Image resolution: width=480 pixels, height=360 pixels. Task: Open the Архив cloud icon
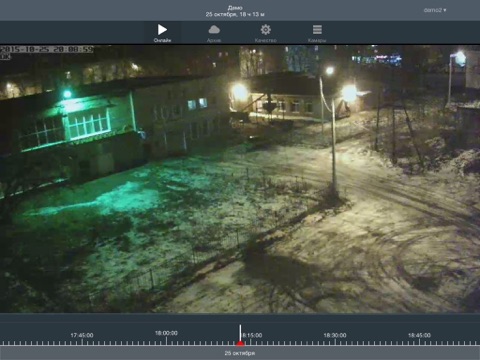coord(214,30)
